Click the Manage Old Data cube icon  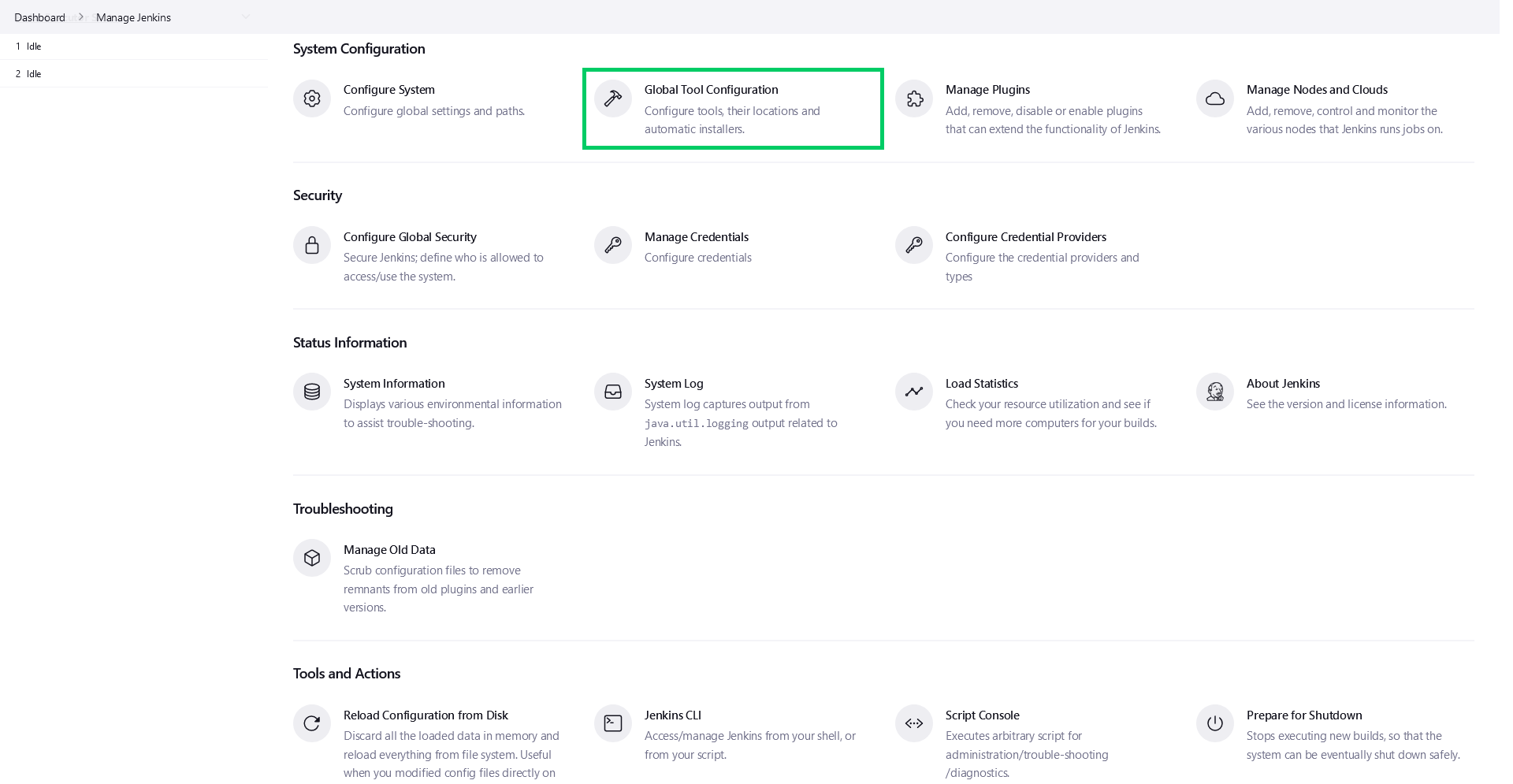(x=312, y=558)
